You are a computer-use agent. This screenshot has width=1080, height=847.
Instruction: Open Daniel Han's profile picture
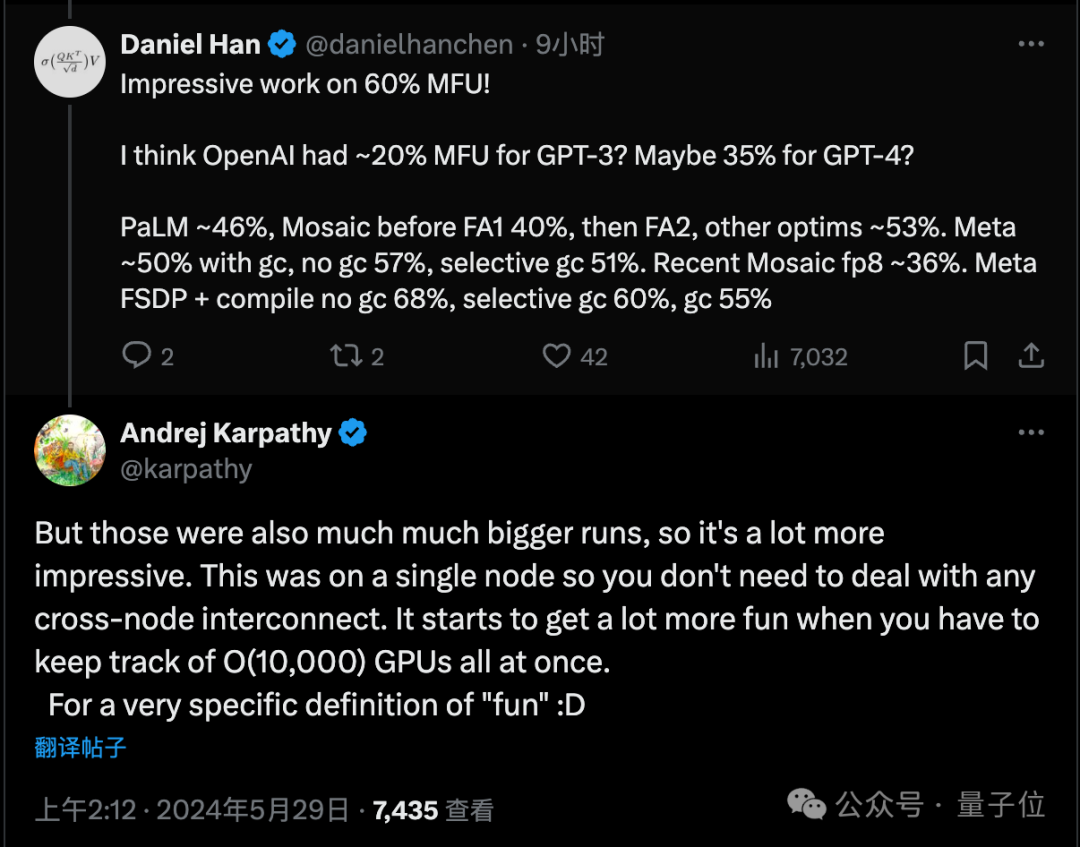tap(70, 62)
